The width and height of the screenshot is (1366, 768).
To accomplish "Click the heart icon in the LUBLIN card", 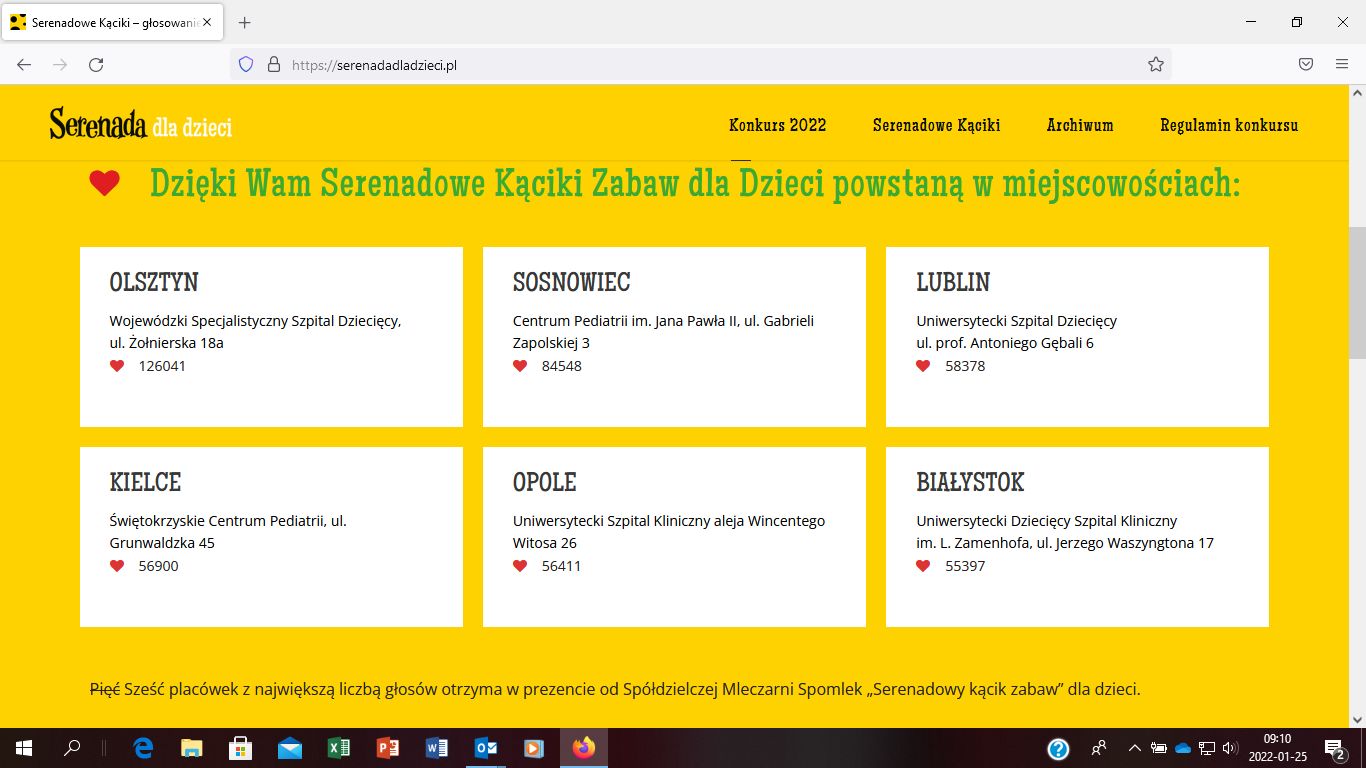I will (x=923, y=366).
